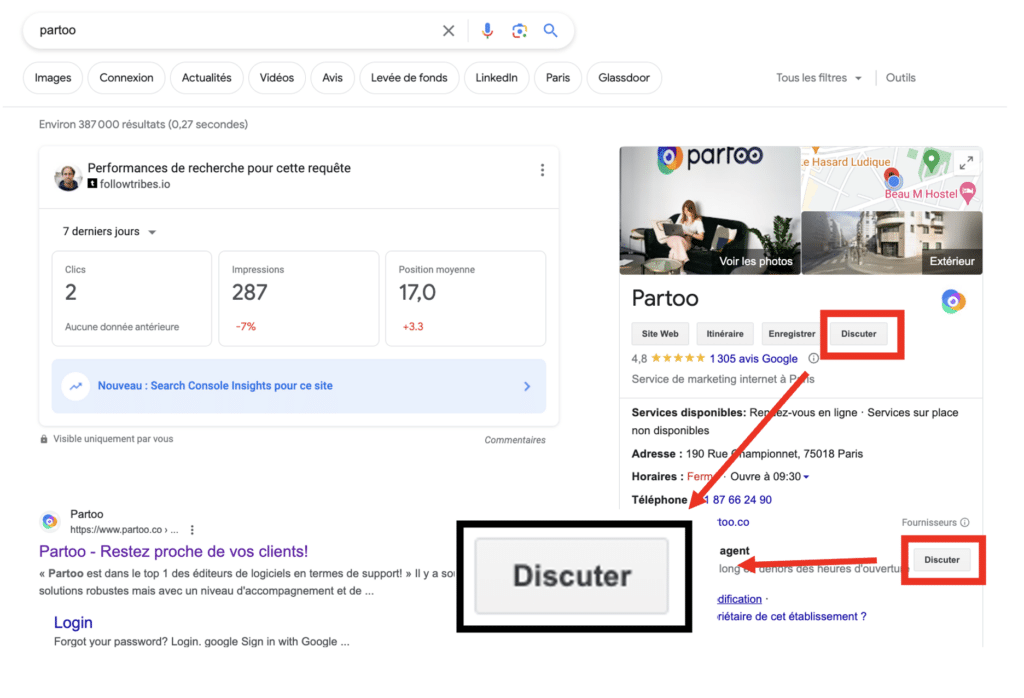The image size is (1024, 698).
Task: Select the LinkedIn filter chip
Action: 496,78
